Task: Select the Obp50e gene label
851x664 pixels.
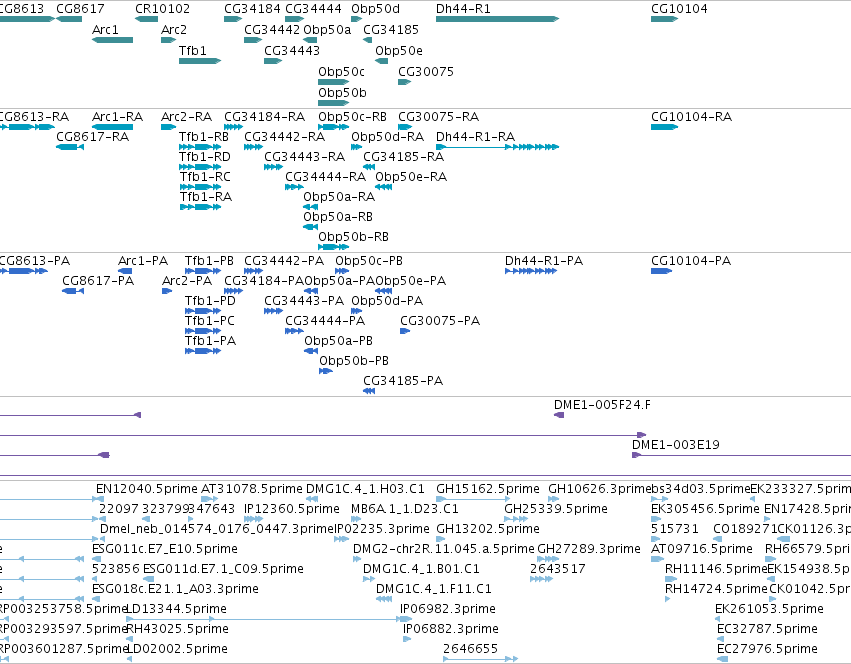Action: (399, 50)
